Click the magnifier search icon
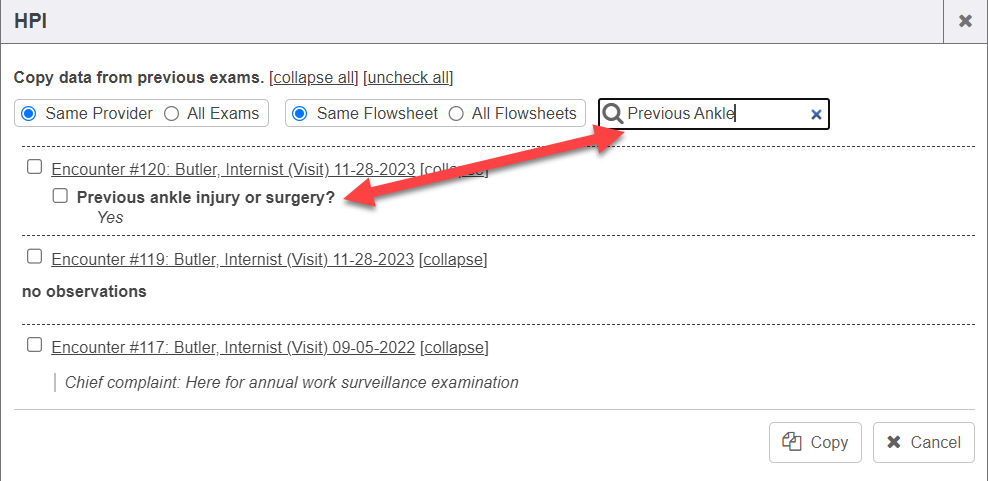The image size is (988, 481). click(613, 114)
